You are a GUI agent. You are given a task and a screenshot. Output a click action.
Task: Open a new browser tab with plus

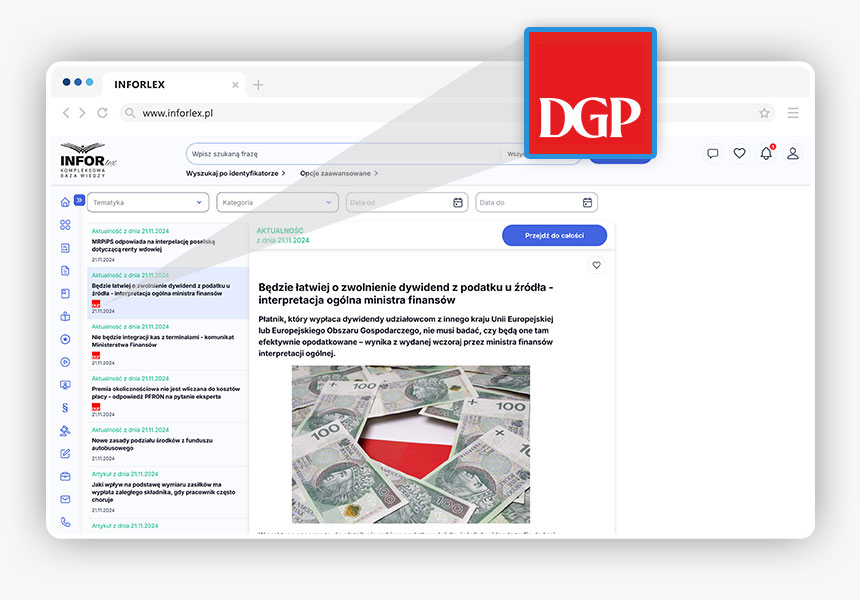[258, 84]
